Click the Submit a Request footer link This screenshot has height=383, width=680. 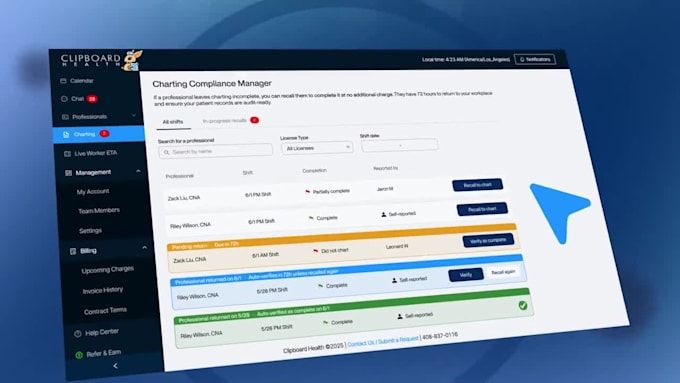tap(398, 340)
